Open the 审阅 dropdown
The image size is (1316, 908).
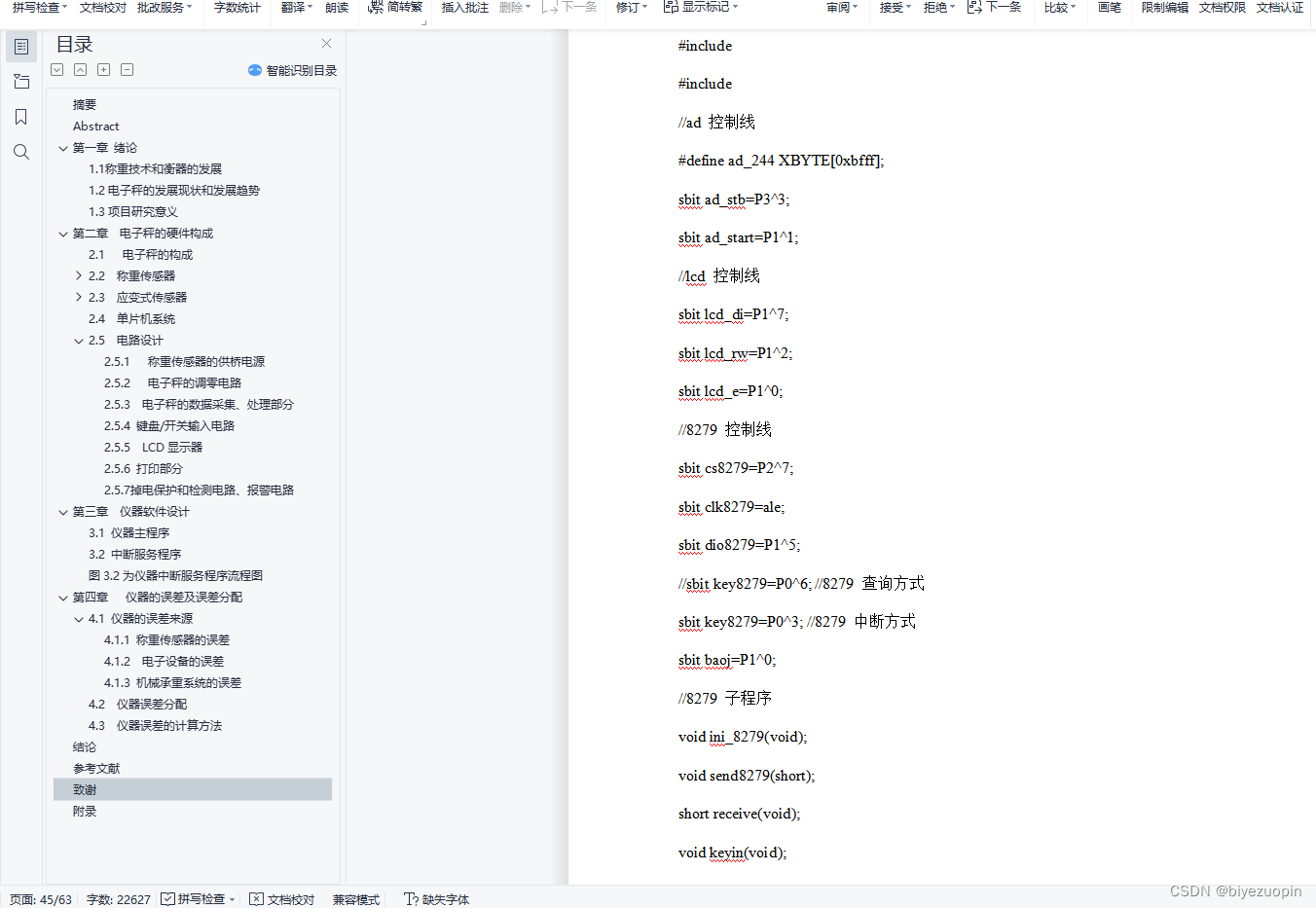pos(843,7)
